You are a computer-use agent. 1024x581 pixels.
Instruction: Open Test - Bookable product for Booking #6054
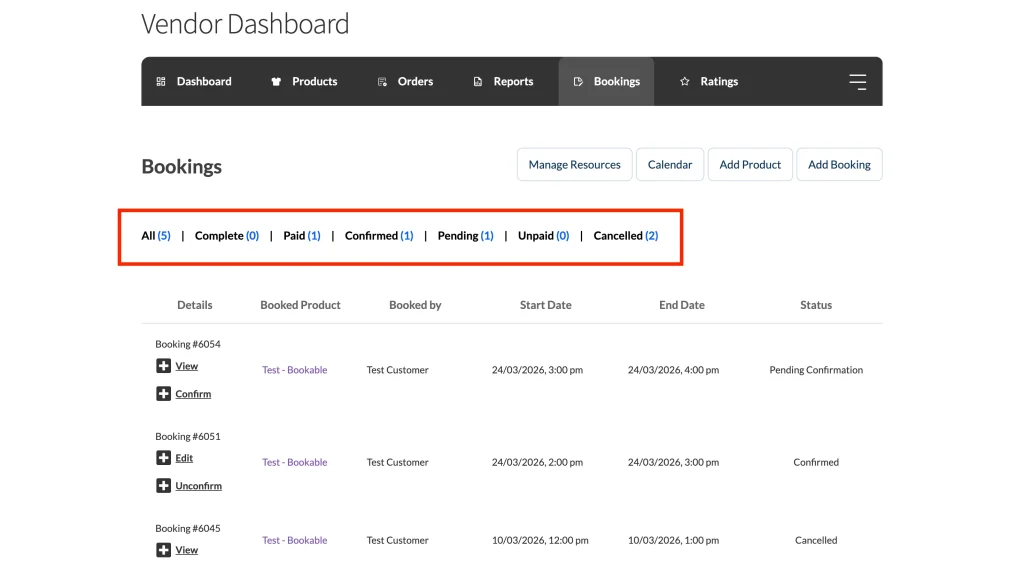pos(295,370)
